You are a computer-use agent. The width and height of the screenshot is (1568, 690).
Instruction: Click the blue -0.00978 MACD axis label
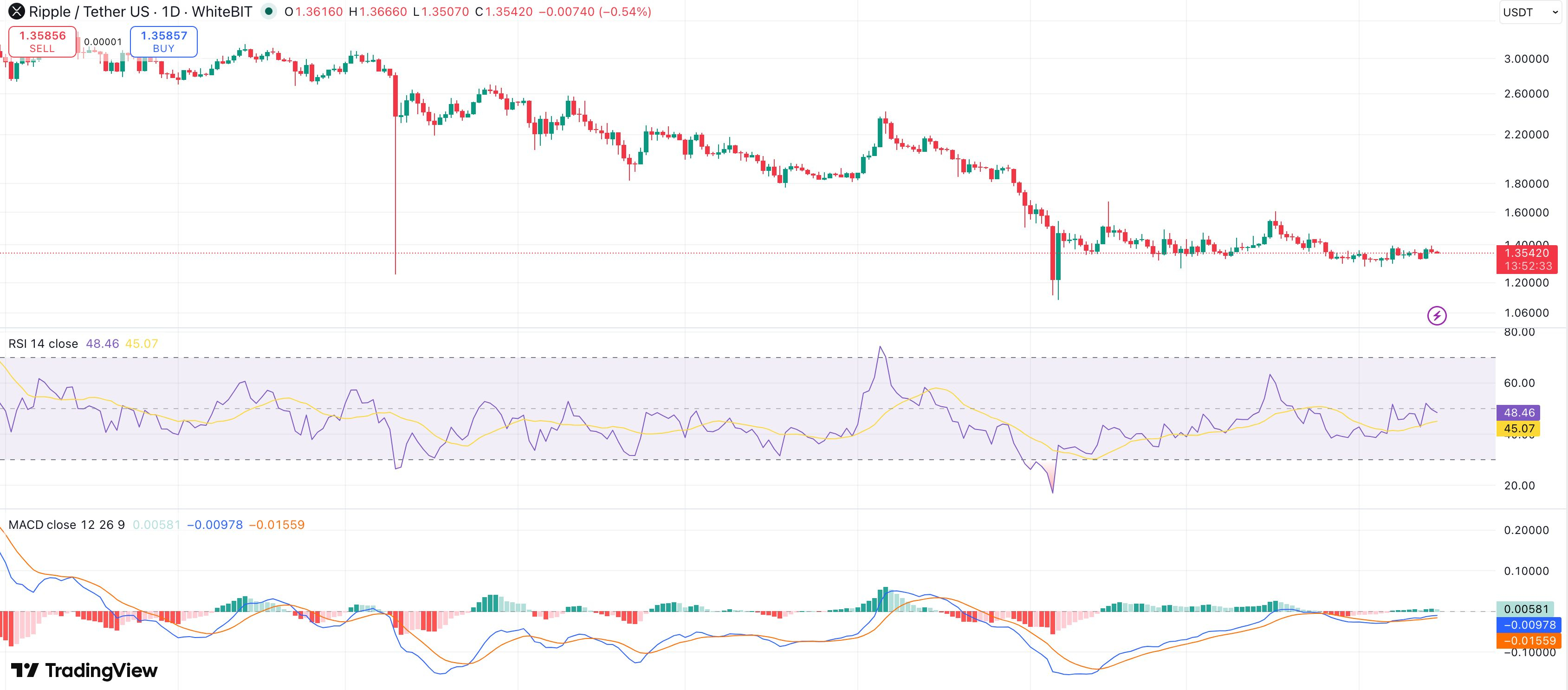tap(1529, 625)
